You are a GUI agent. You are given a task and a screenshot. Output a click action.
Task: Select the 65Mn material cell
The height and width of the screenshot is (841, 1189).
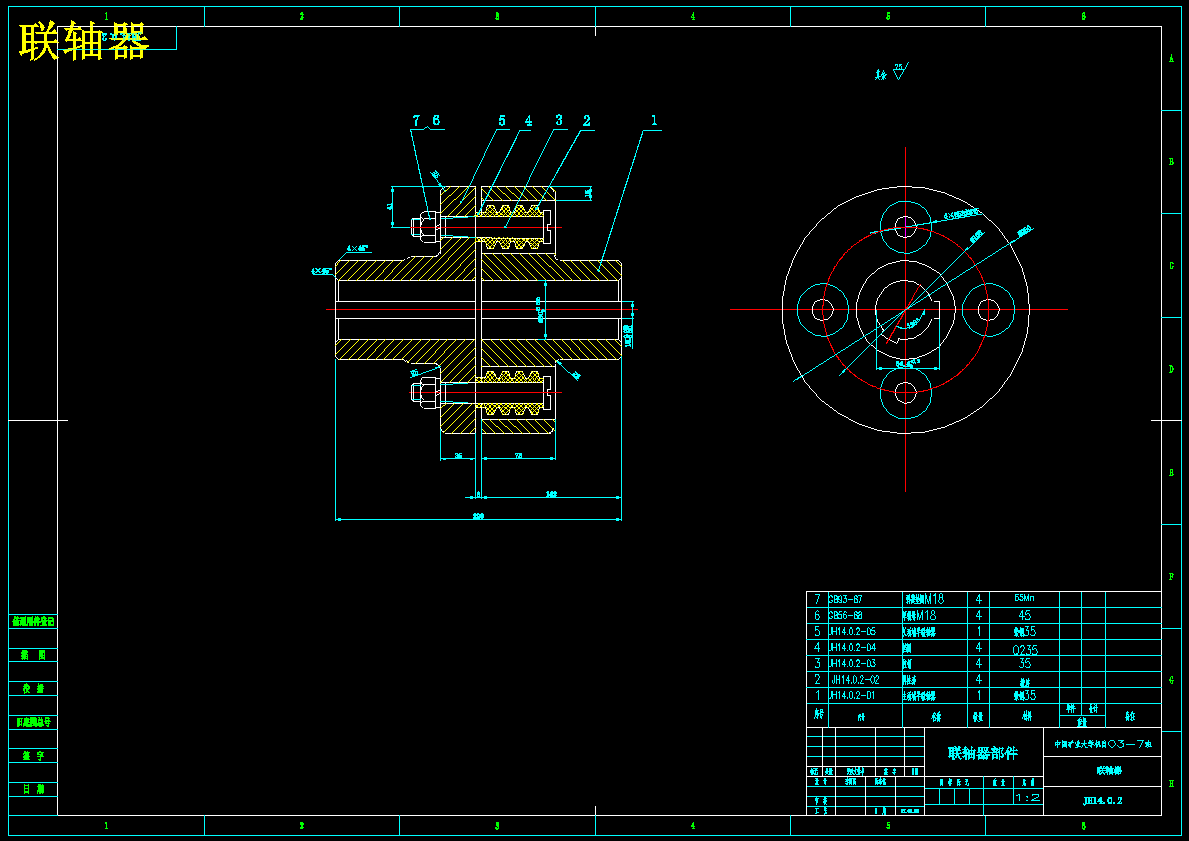[1024, 598]
